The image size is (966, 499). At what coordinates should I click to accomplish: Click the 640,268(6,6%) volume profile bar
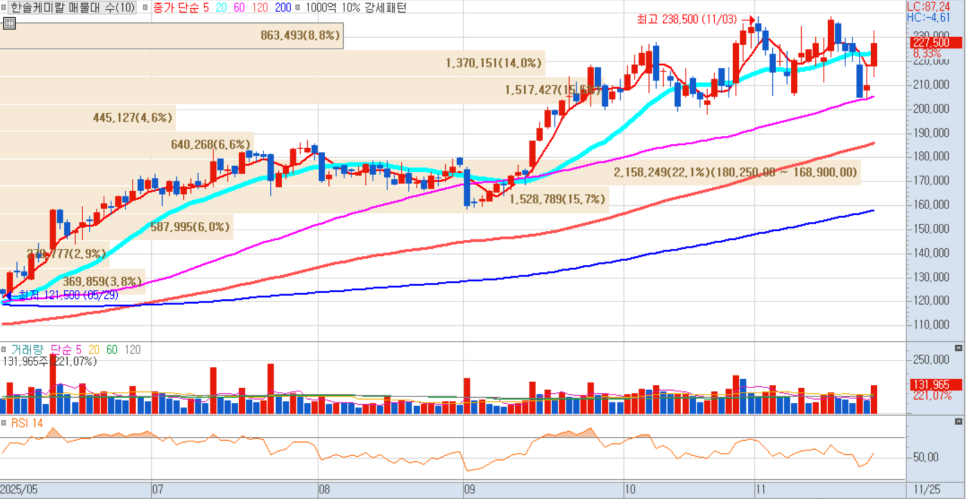127,145
